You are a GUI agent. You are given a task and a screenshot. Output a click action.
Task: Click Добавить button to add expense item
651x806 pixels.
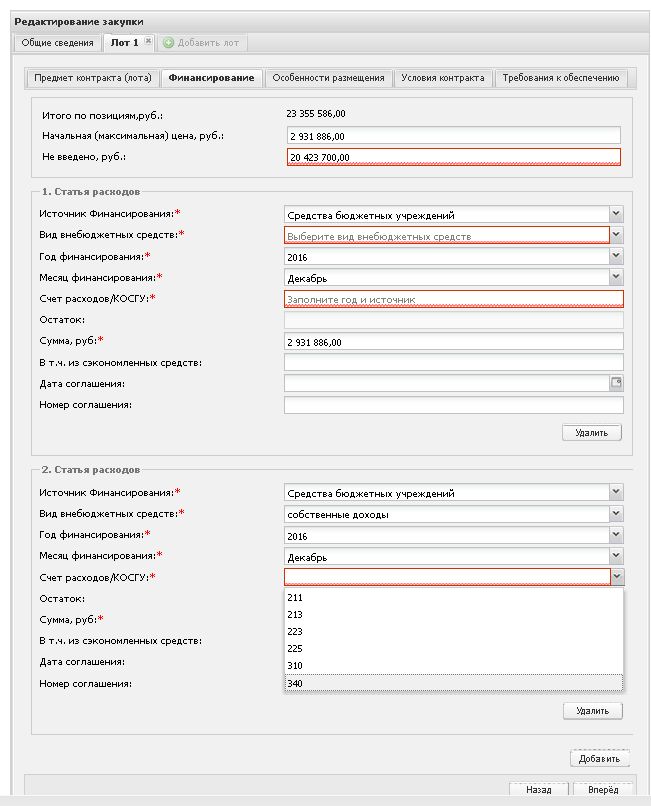click(600, 758)
